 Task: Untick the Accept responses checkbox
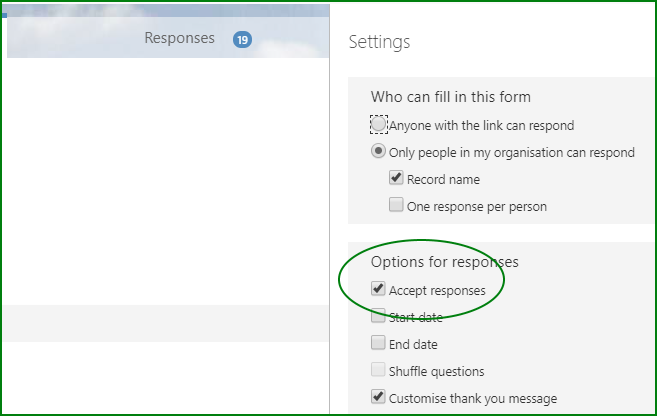coord(378,289)
